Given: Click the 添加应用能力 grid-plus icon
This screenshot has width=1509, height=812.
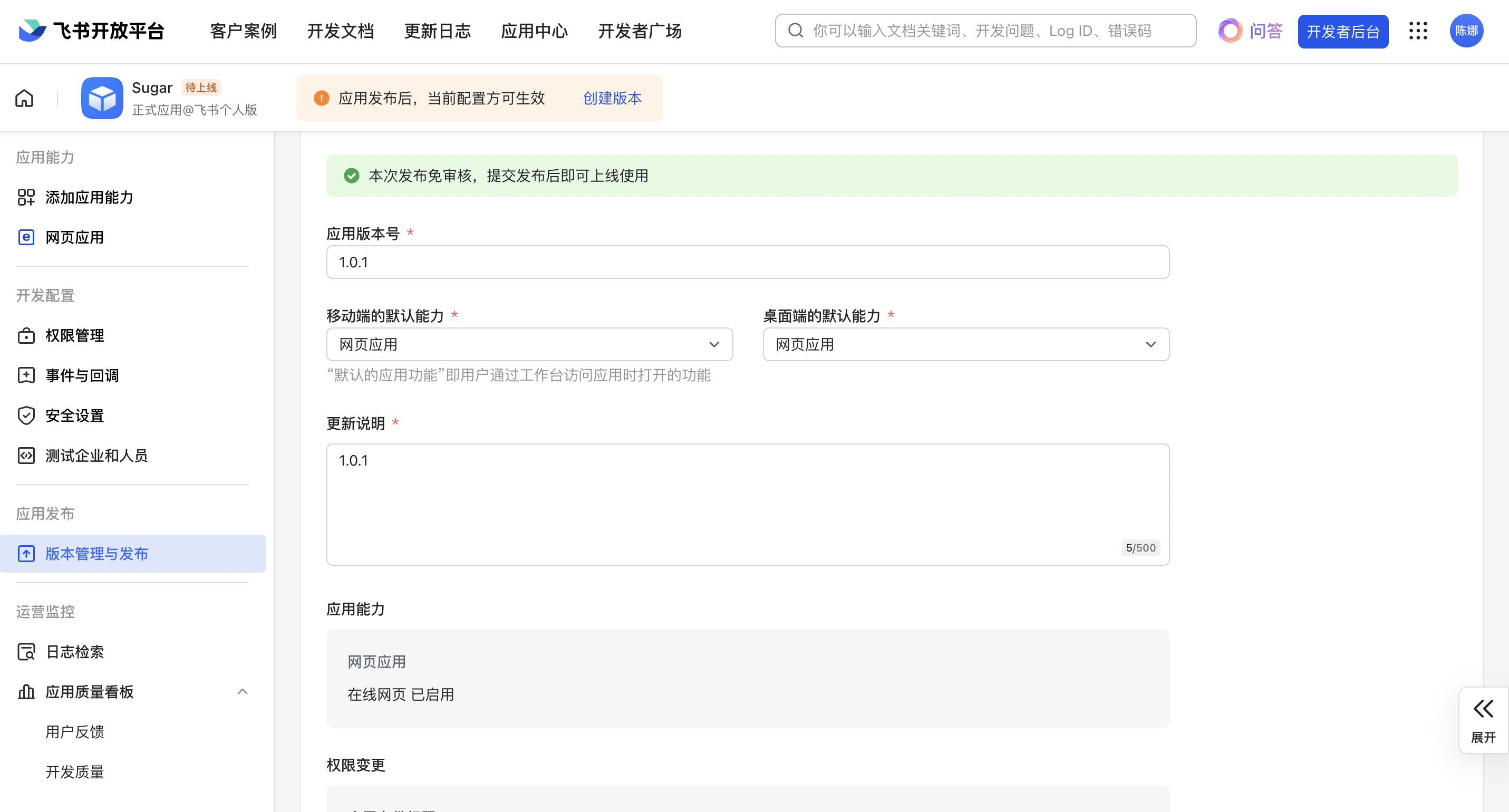Looking at the screenshot, I should 26,197.
